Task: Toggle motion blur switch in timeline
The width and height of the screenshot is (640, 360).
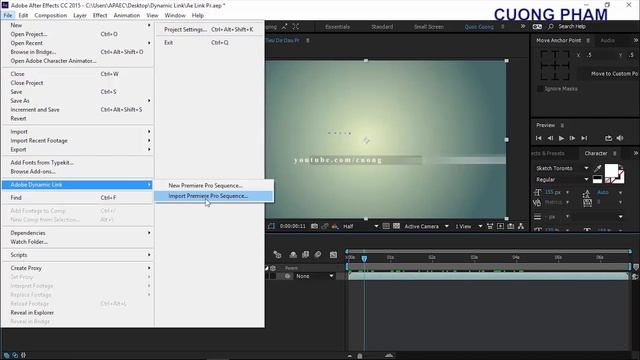Action: click(x=318, y=254)
